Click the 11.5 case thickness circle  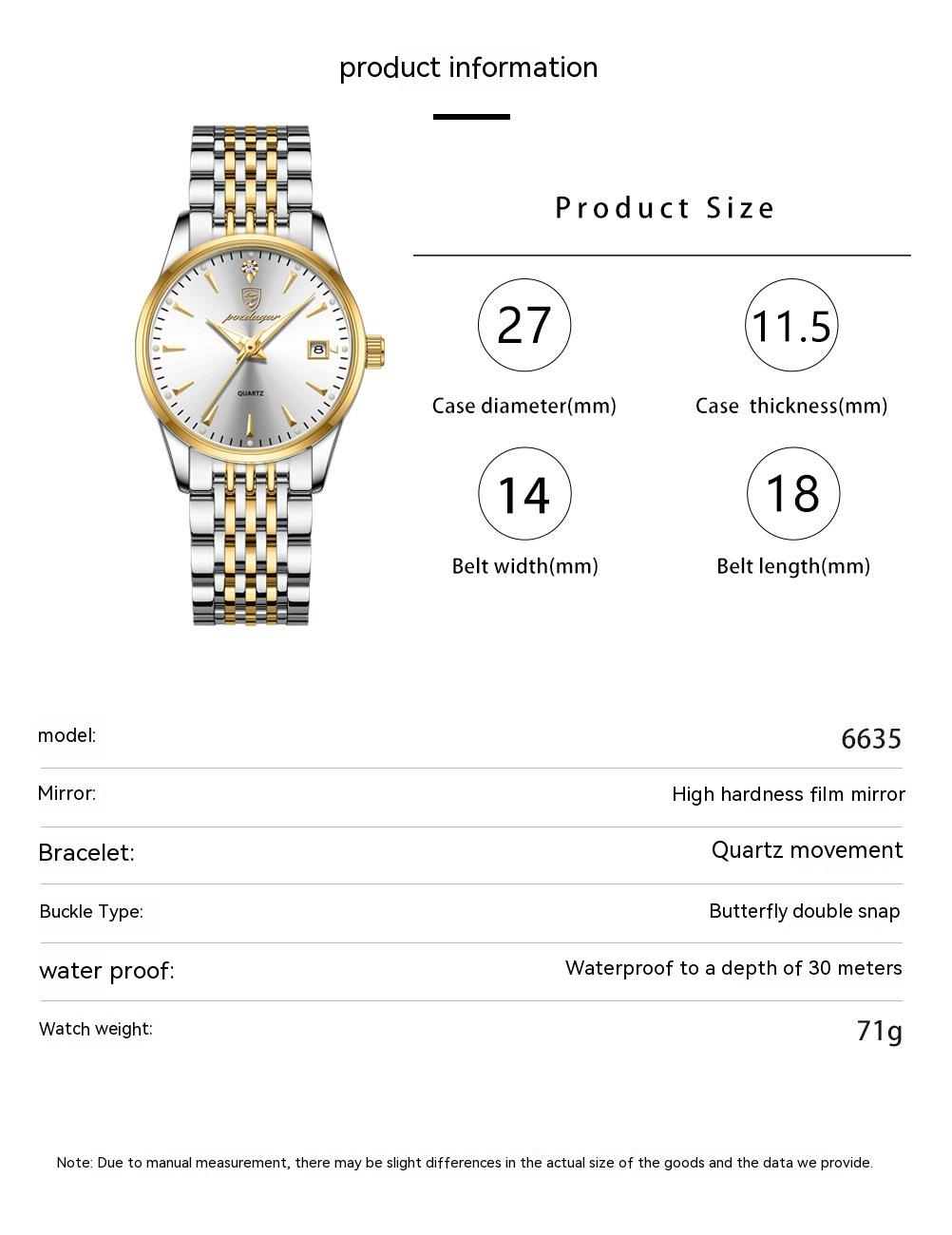click(791, 325)
